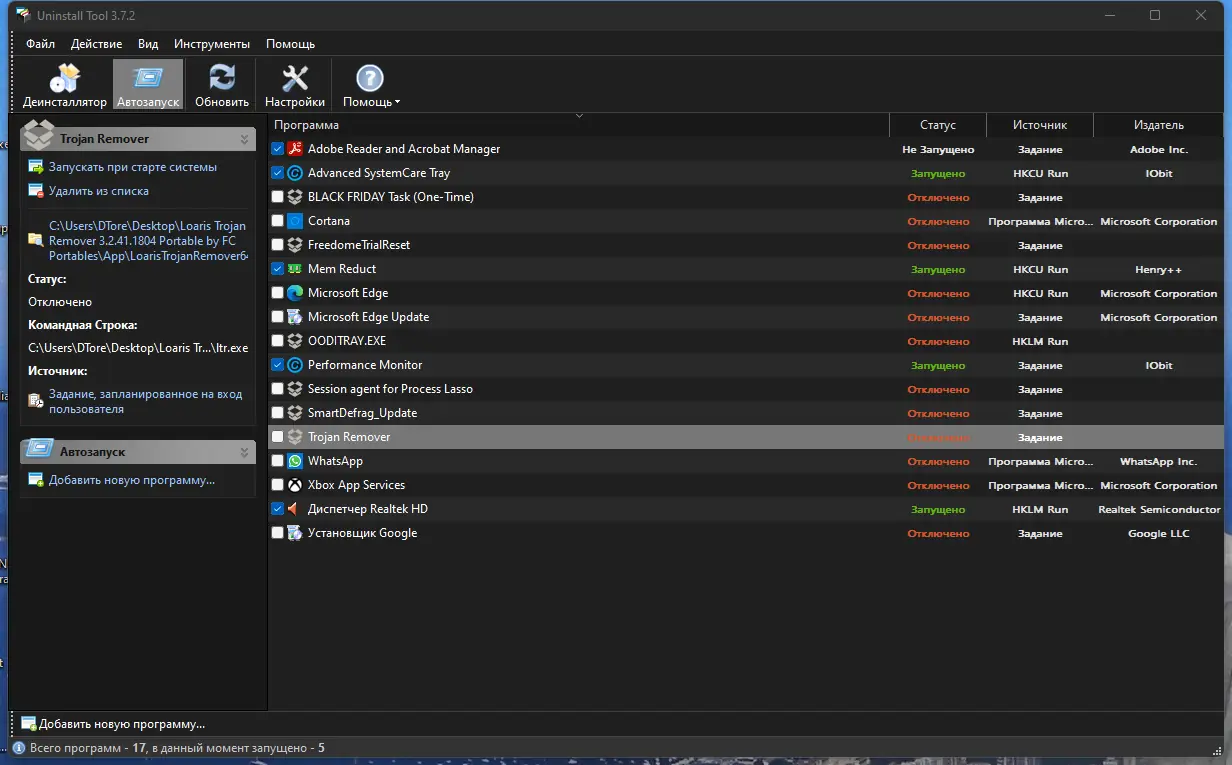
Task: Click the OODITRAY.EXE row icon
Action: 295,341
